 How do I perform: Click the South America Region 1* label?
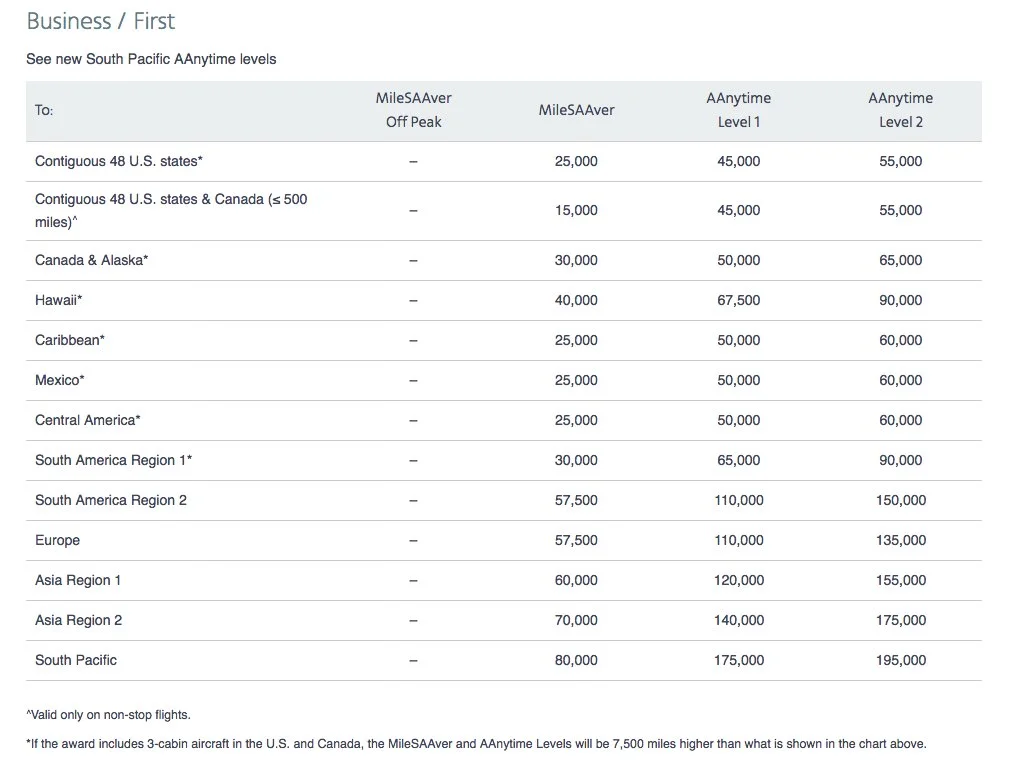[113, 460]
